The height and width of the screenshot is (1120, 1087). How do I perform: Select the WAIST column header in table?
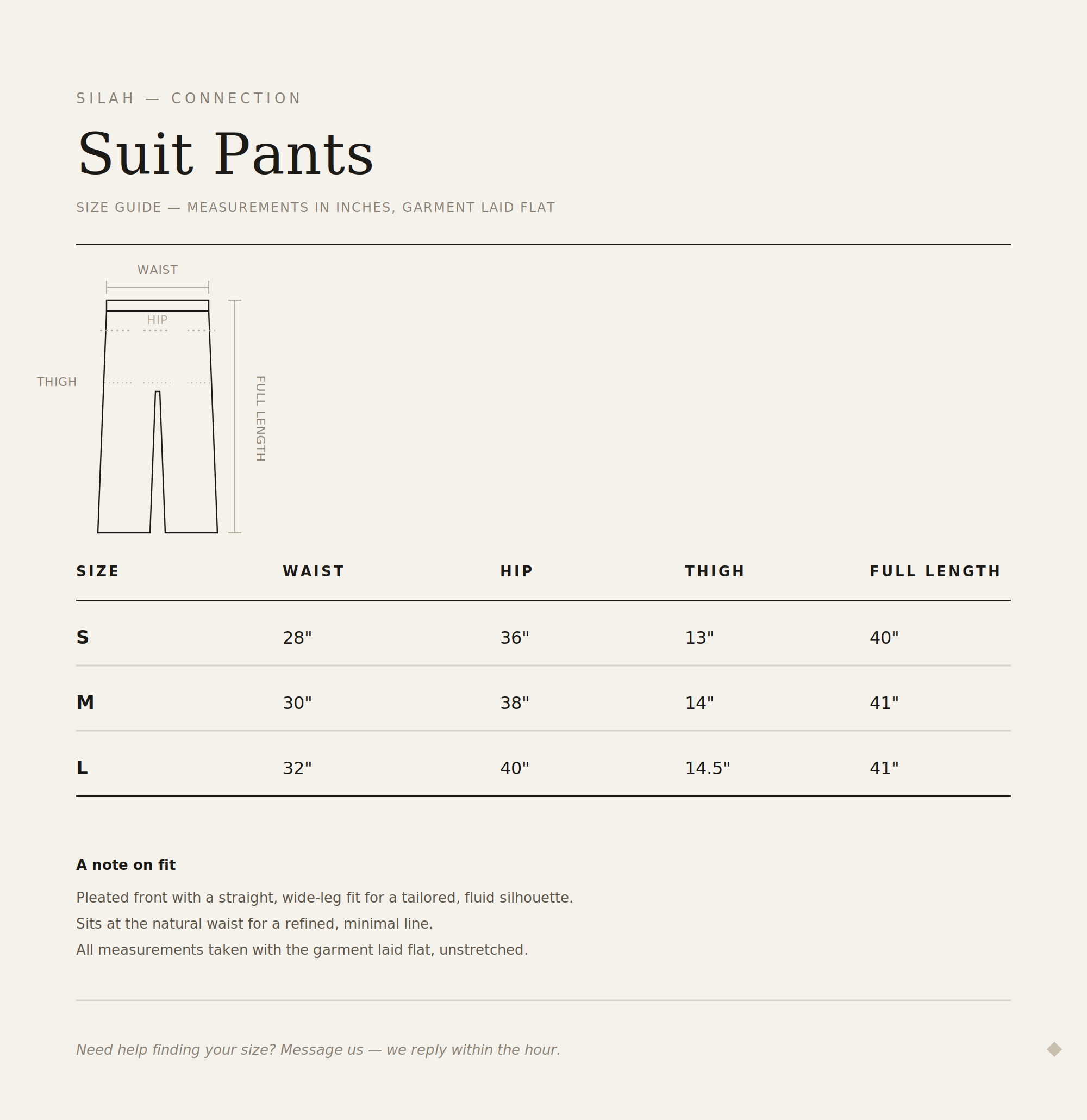click(x=314, y=571)
